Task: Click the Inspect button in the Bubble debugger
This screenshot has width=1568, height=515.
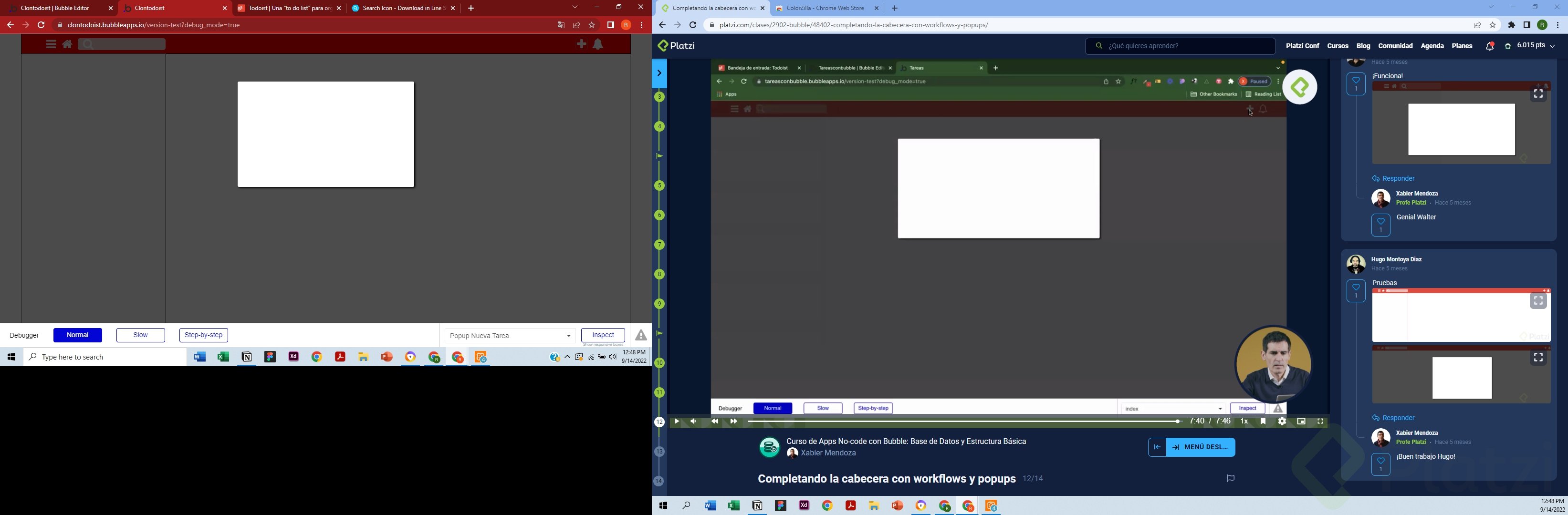Action: tap(602, 335)
